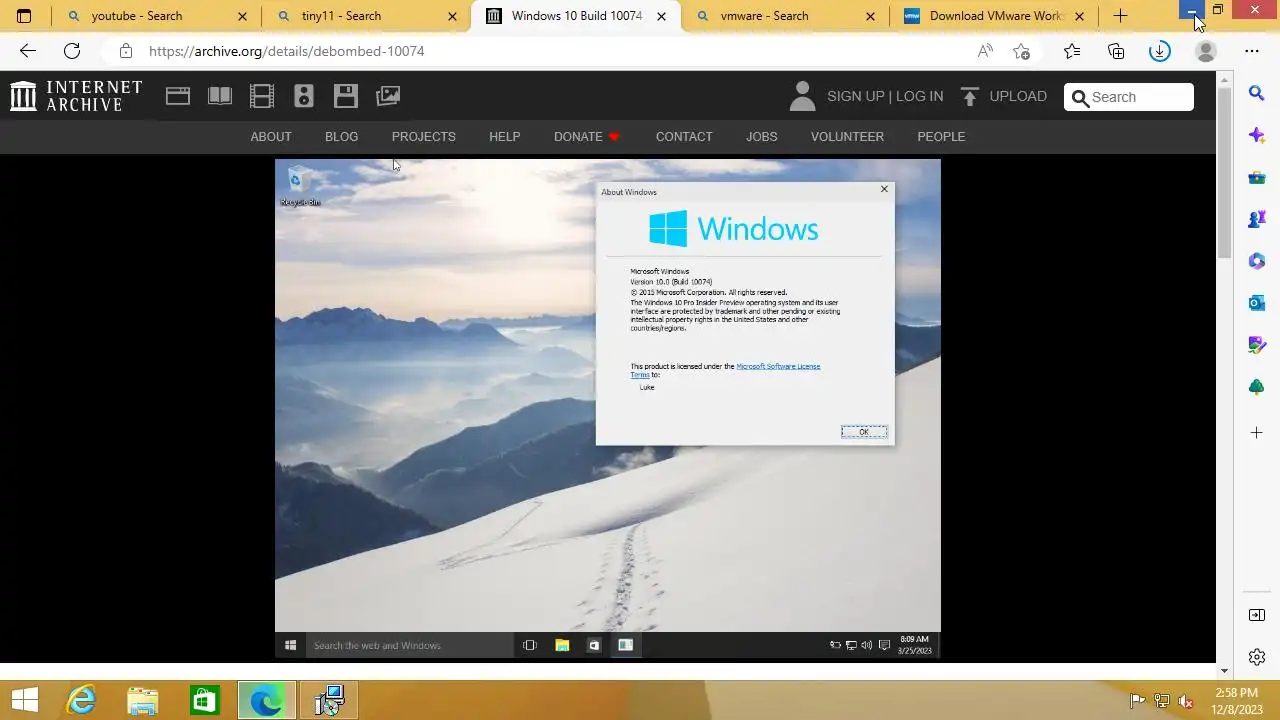Open the sidebar Image Creator icon
This screenshot has width=1280, height=720.
(x=1257, y=345)
